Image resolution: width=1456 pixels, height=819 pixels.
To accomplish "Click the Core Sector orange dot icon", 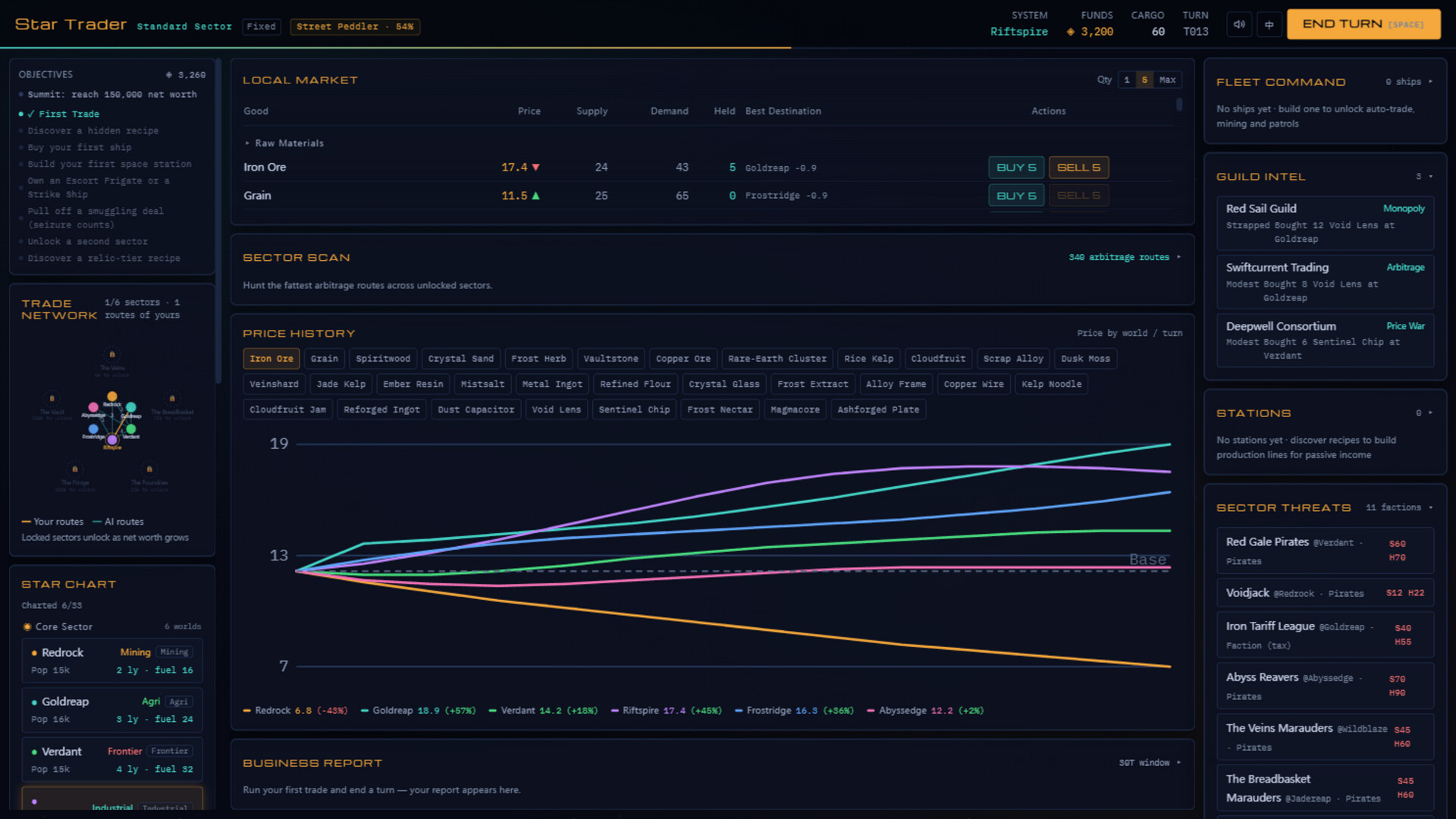I will (x=27, y=627).
